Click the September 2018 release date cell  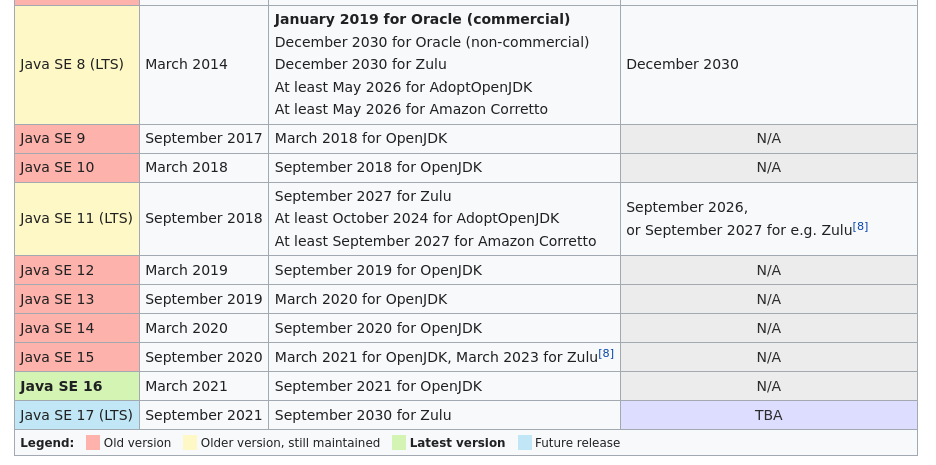pos(204,219)
